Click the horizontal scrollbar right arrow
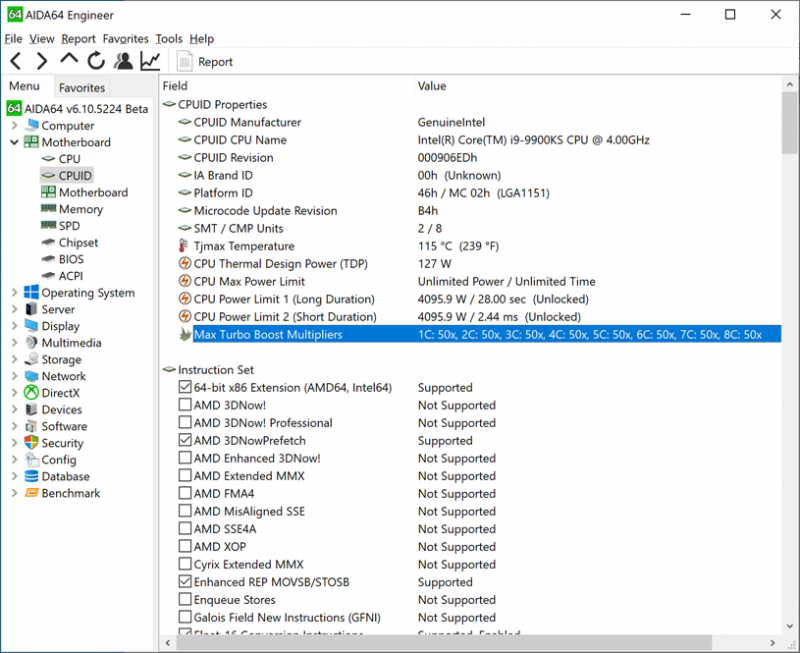The height and width of the screenshot is (653, 800). click(772, 642)
